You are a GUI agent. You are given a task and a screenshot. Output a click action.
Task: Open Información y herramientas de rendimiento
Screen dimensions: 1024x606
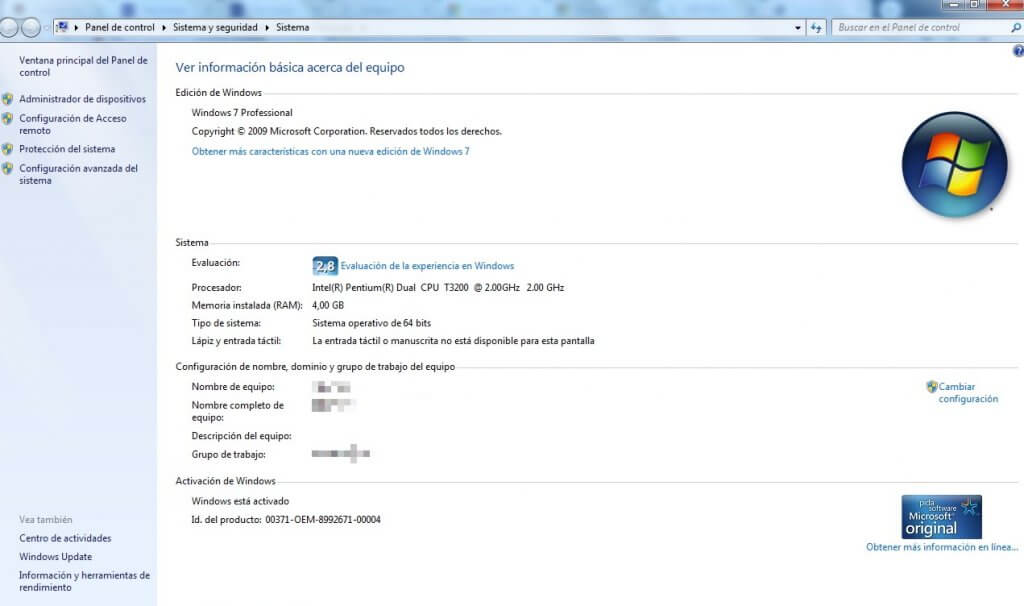[84, 581]
